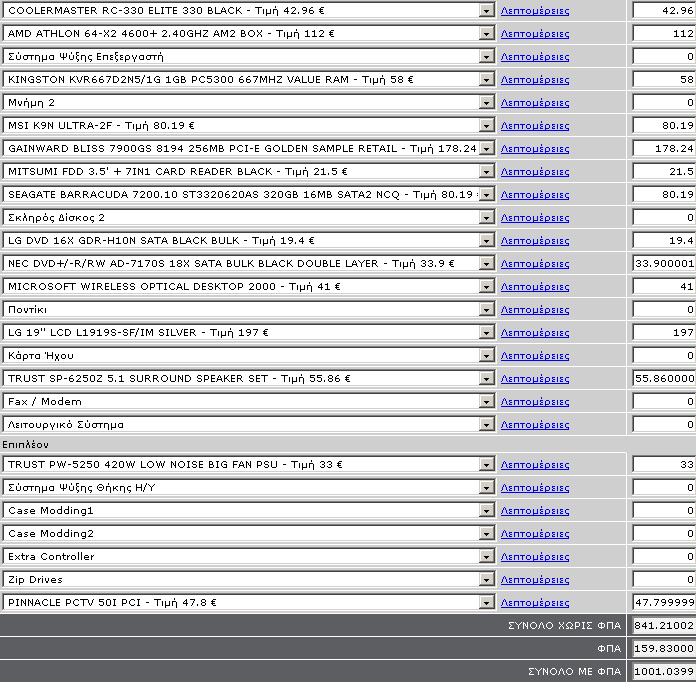Expand the Σκληρός Δίσκος 2 dropdown
The width and height of the screenshot is (696, 692).
[249, 217]
